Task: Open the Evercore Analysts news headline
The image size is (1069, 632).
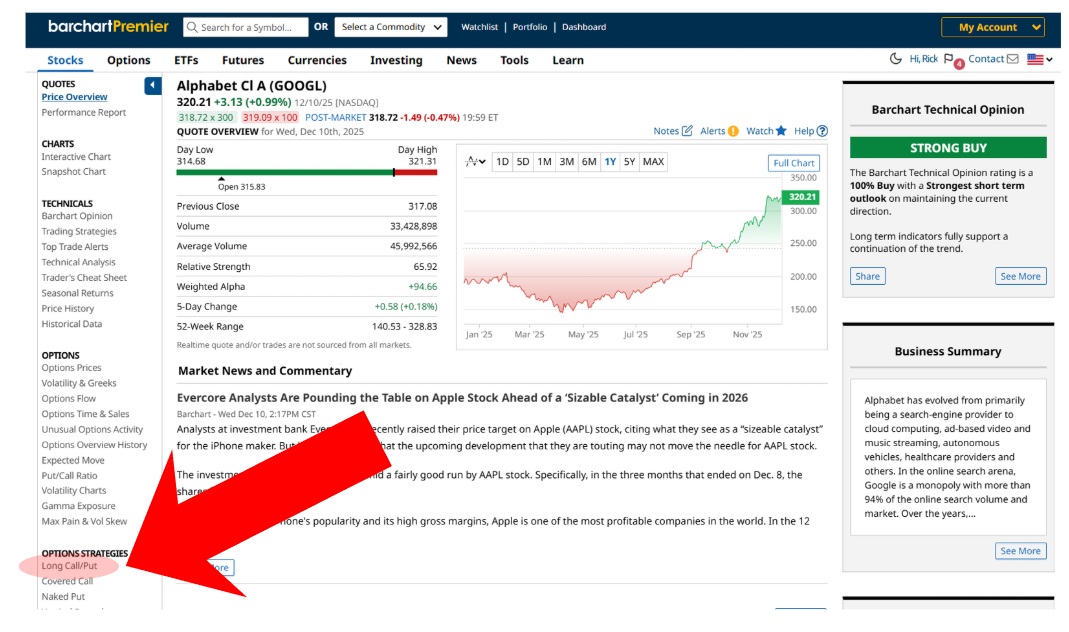Action: [x=462, y=397]
